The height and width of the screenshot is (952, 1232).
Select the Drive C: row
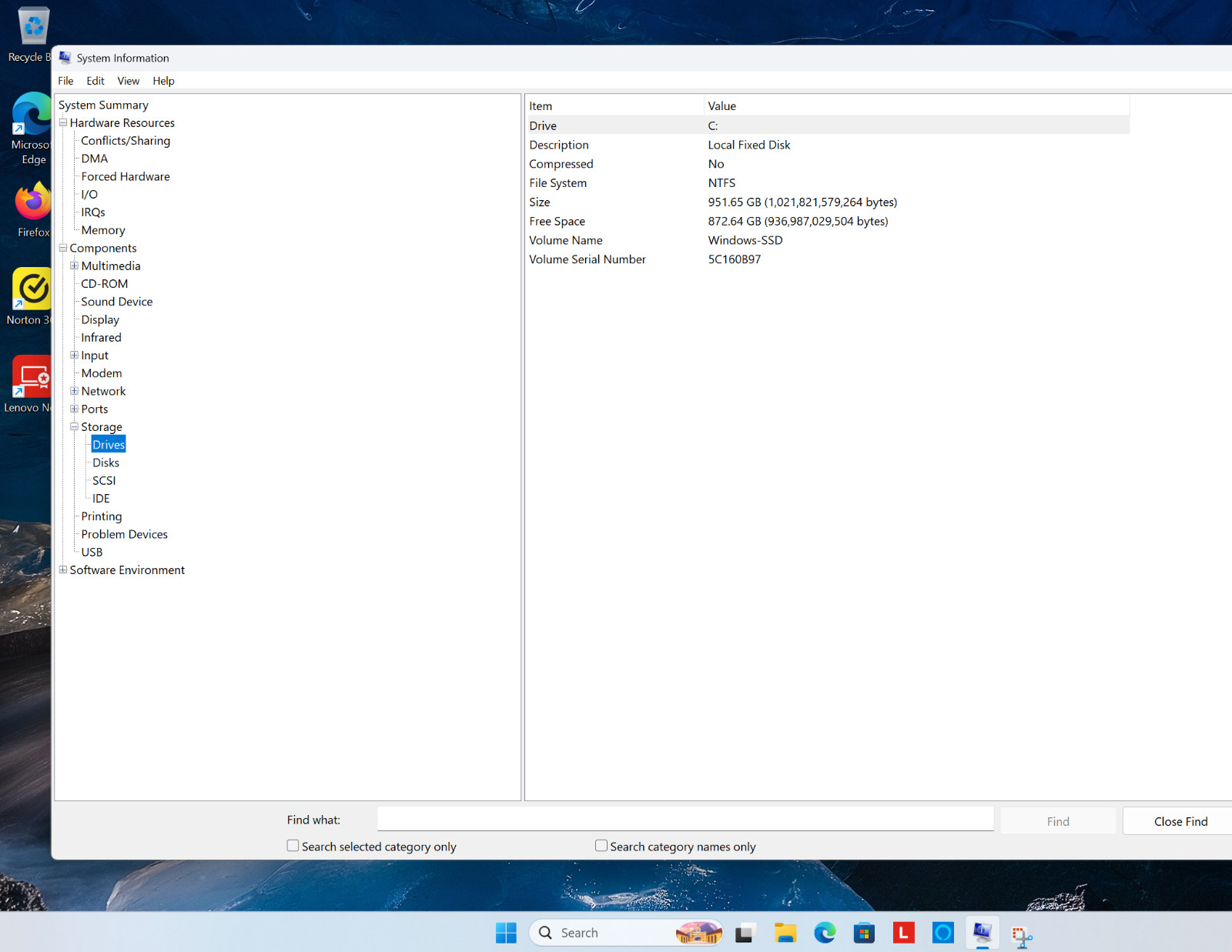click(x=828, y=125)
